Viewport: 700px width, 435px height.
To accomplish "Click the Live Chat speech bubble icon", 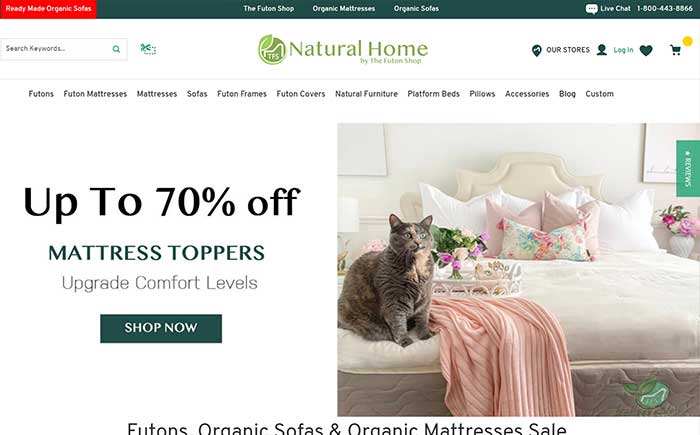I will (x=592, y=9).
